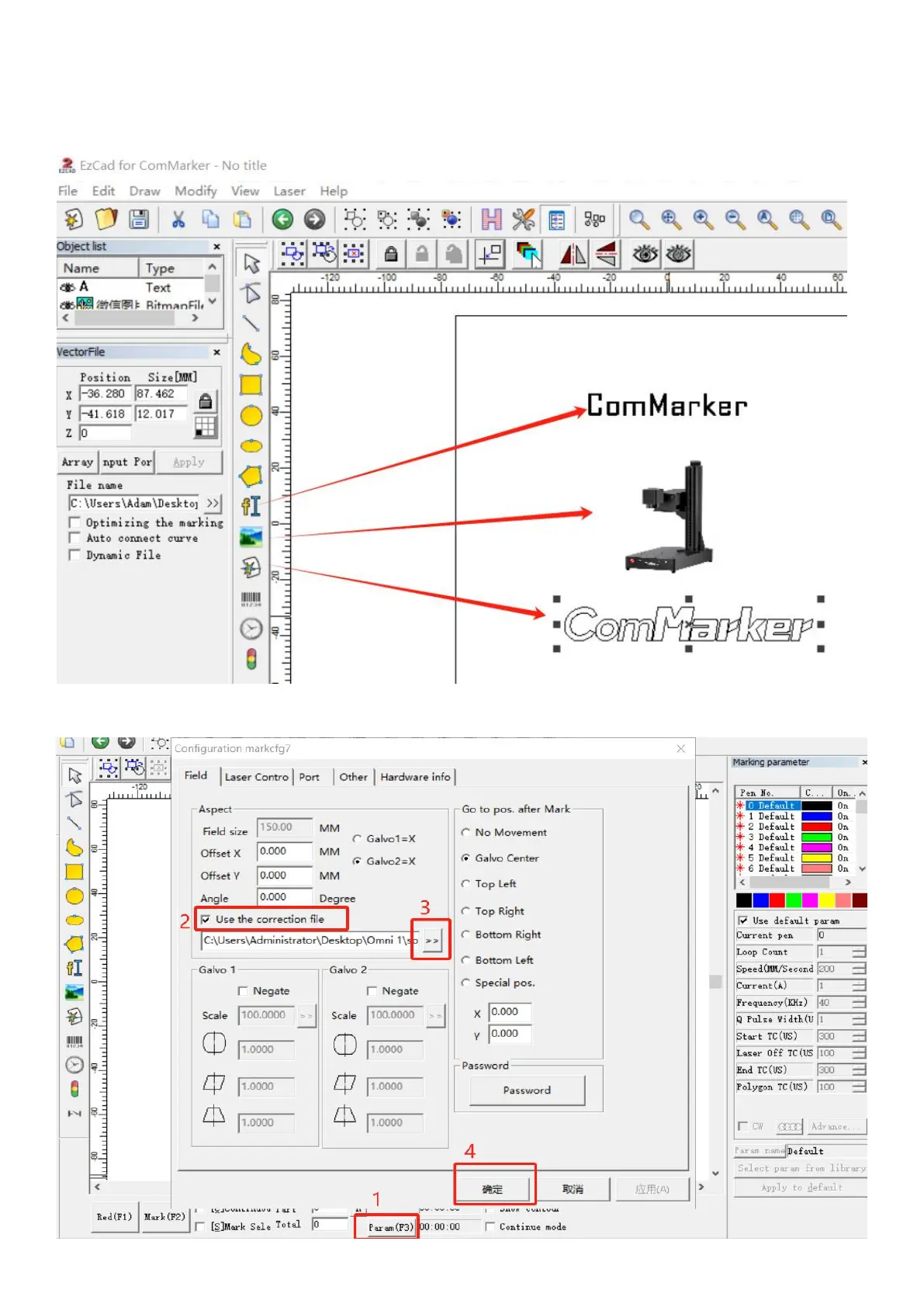Enable the 'Dynamic File' checkbox
The width and height of the screenshot is (924, 1307).
pyautogui.click(x=74, y=555)
